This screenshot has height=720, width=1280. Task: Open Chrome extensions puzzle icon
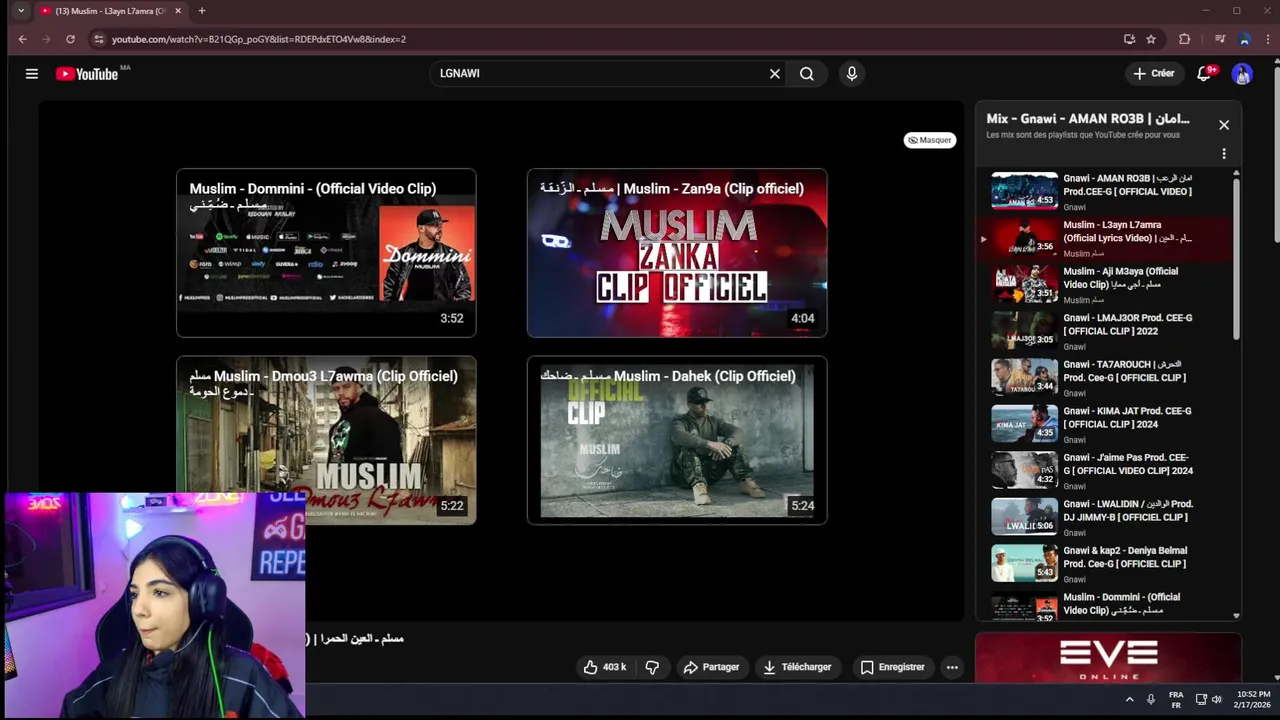1185,39
